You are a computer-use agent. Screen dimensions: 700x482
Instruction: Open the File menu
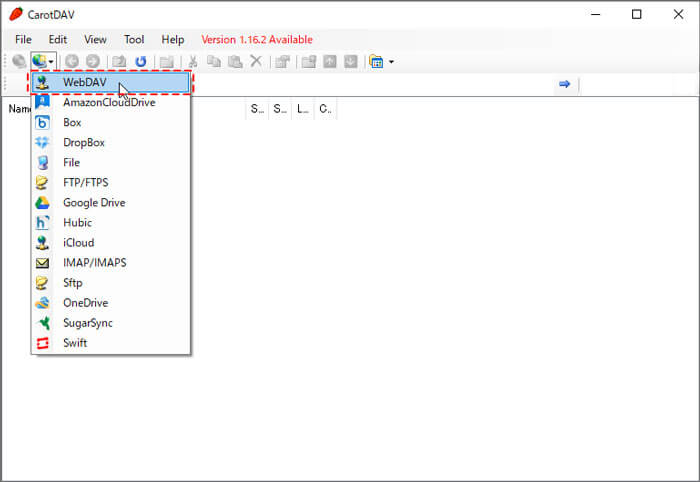point(23,40)
